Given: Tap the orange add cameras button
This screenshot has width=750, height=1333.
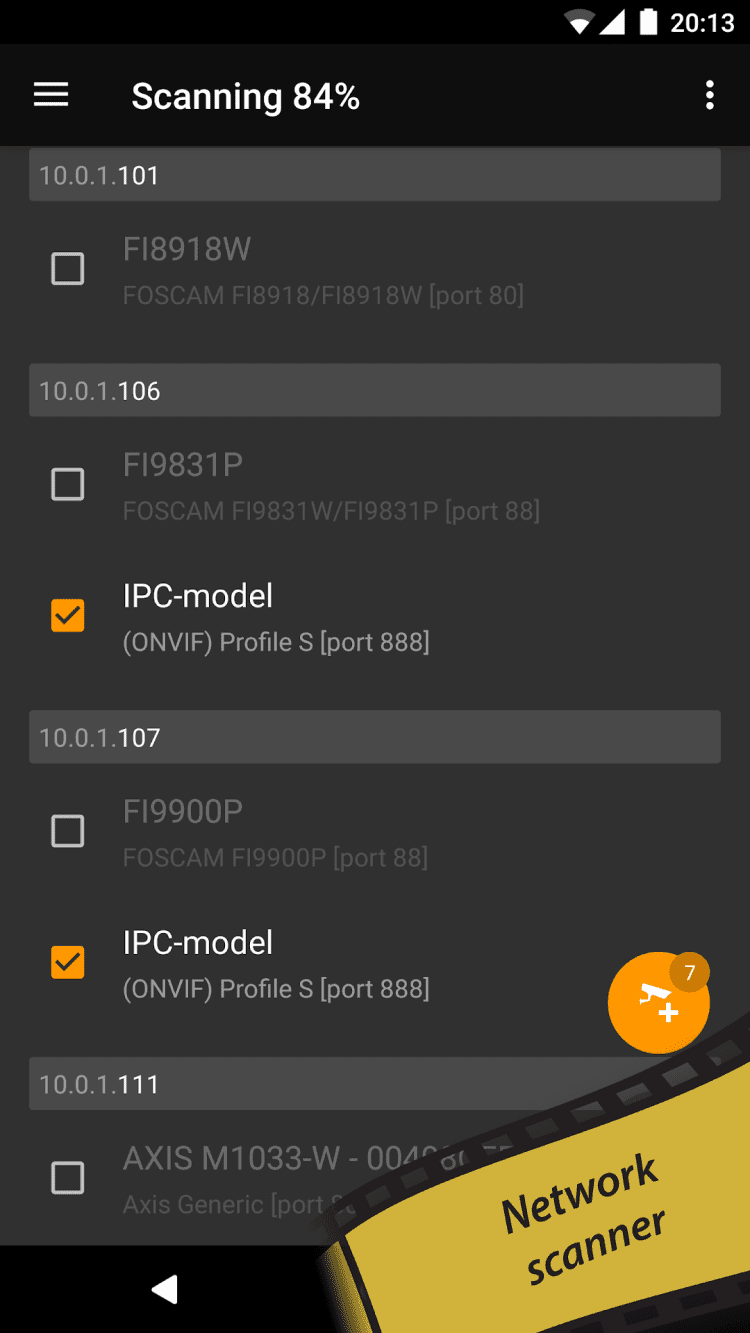Looking at the screenshot, I should [x=657, y=1004].
